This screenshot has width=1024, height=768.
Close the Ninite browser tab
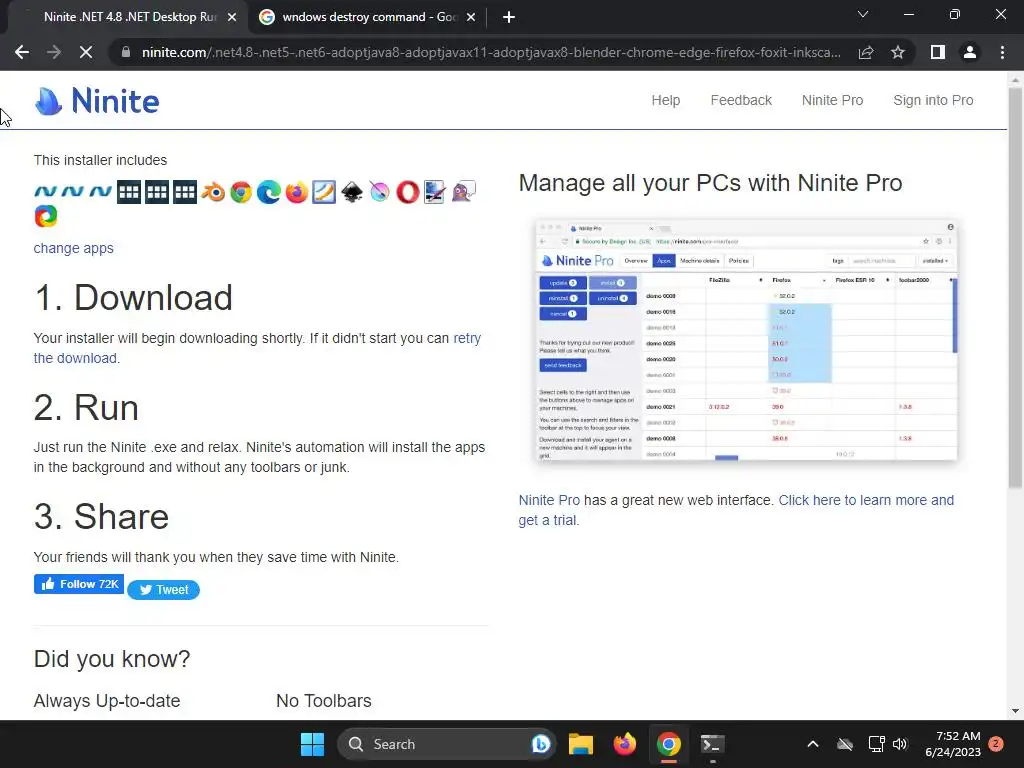click(232, 18)
